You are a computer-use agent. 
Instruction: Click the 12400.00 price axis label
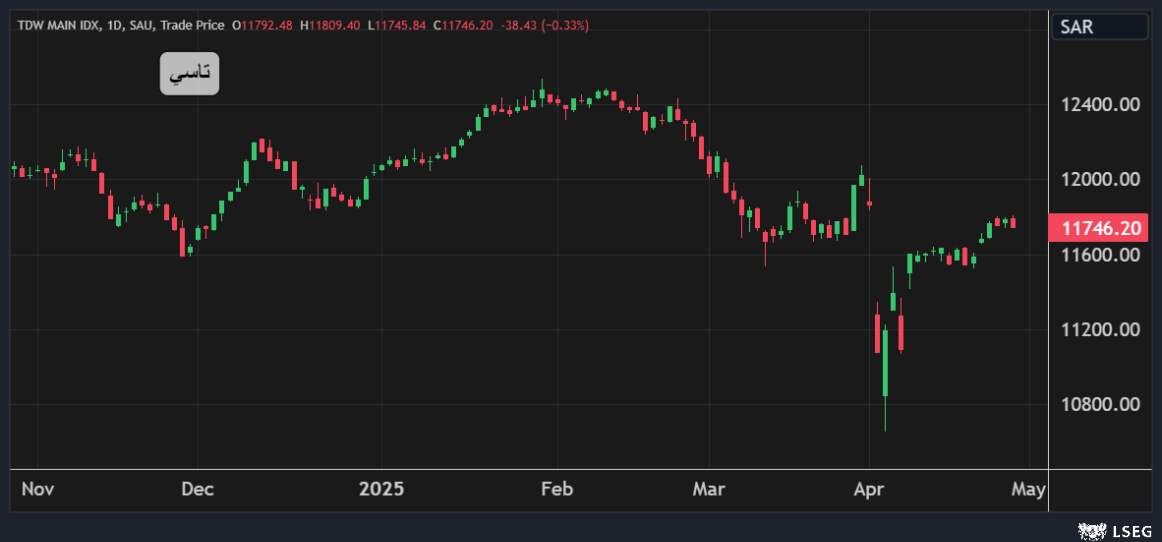[x=1100, y=105]
